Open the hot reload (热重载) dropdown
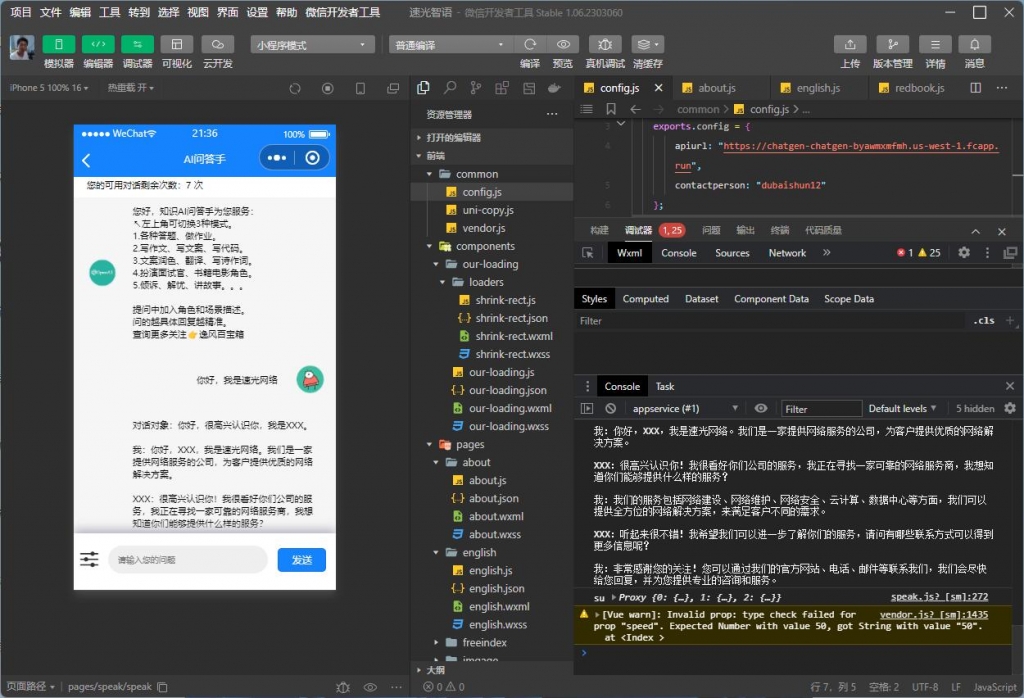The width and height of the screenshot is (1024, 698). pyautogui.click(x=131, y=87)
